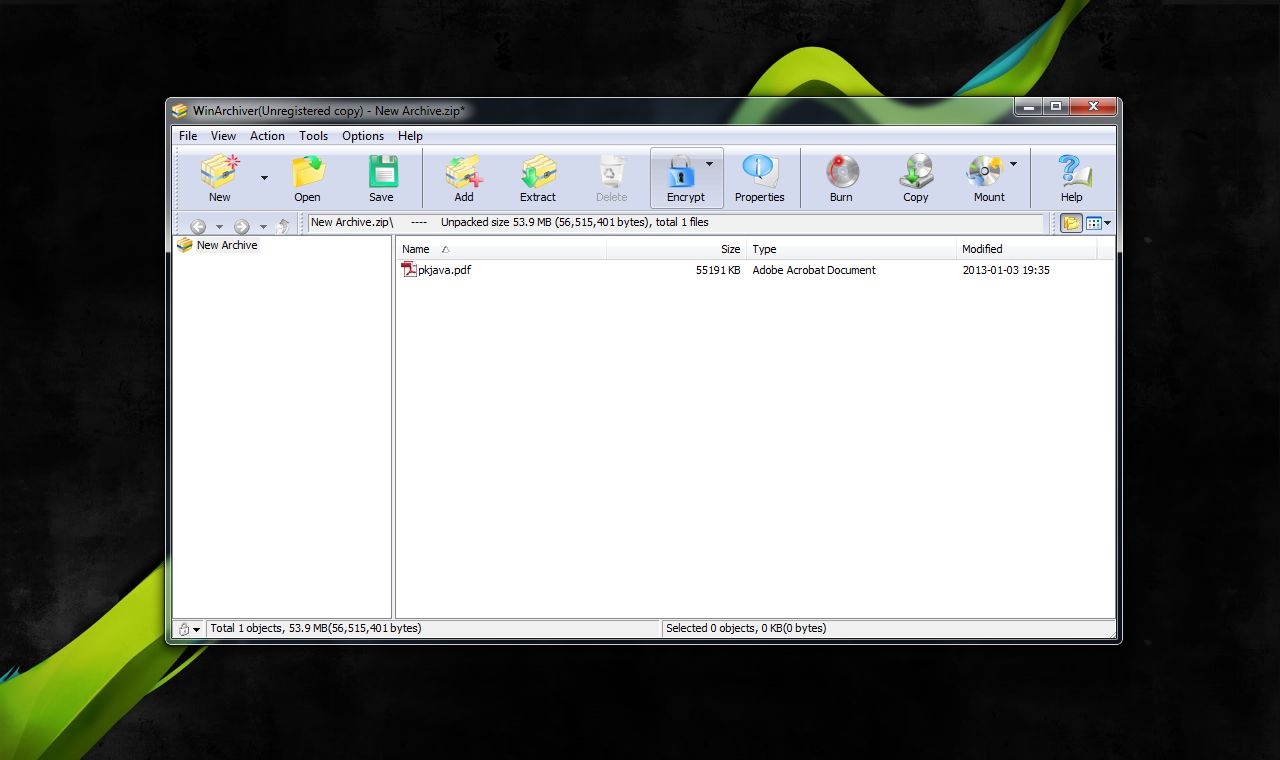Open the View menu
1280x760 pixels.
224,136
